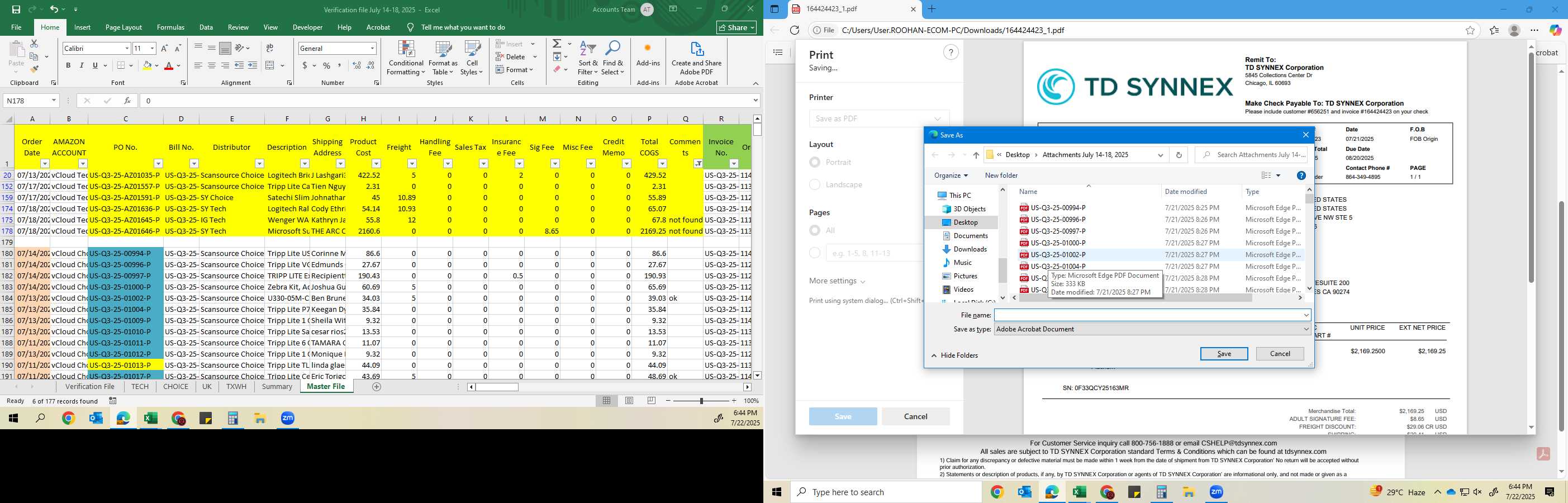Click the Excel Share button

point(737,27)
